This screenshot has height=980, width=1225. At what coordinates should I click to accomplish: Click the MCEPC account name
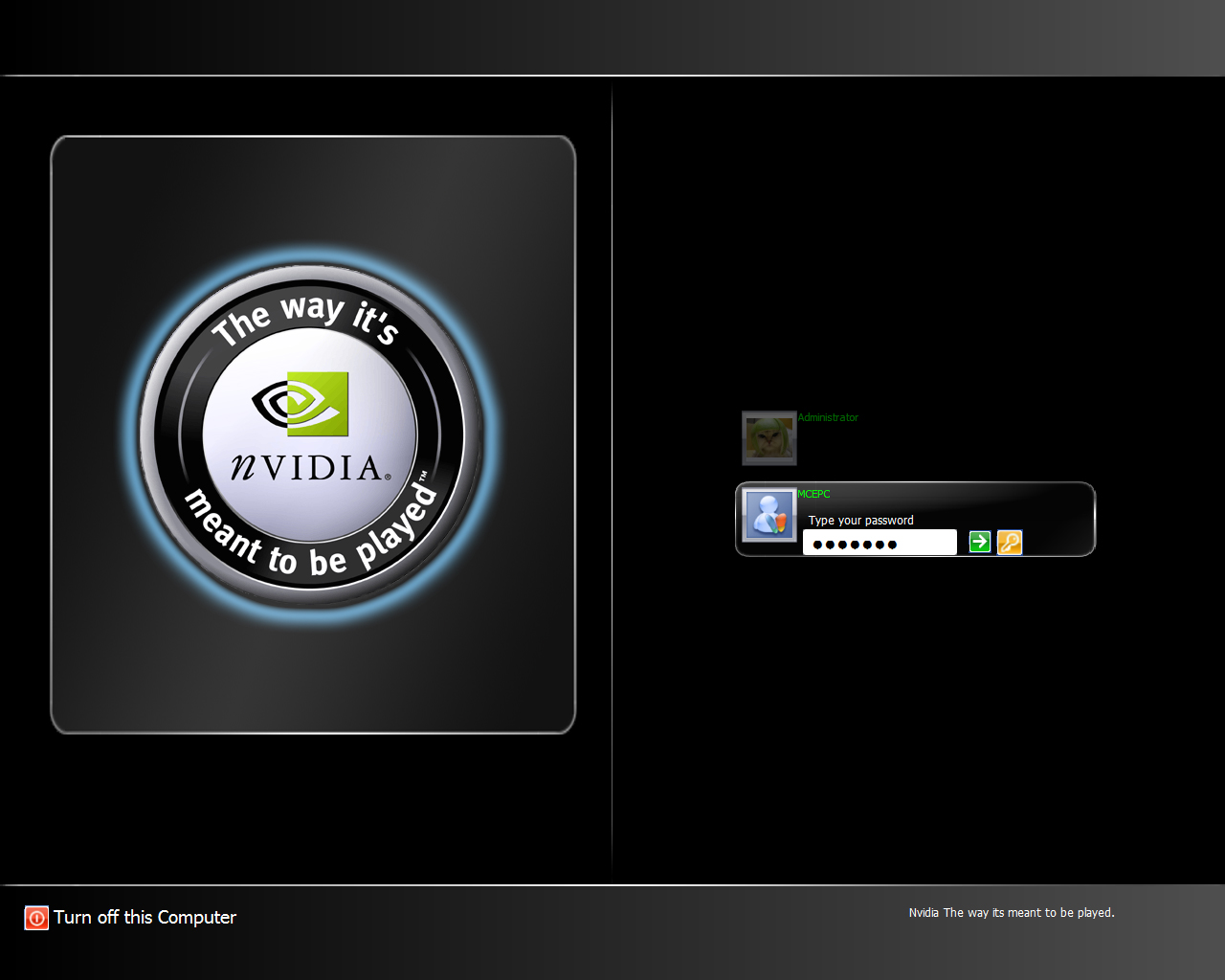813,494
